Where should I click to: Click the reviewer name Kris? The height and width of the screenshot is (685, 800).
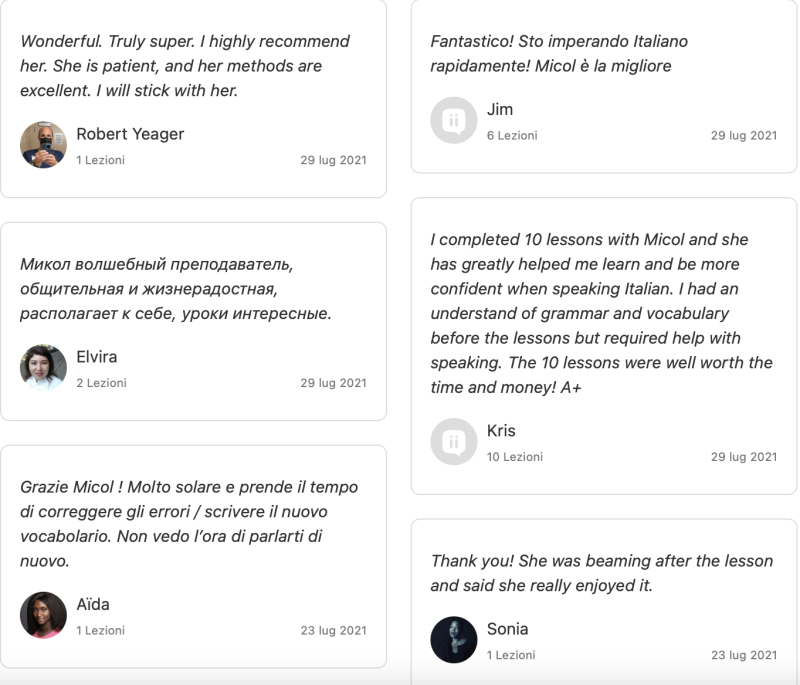coord(501,431)
